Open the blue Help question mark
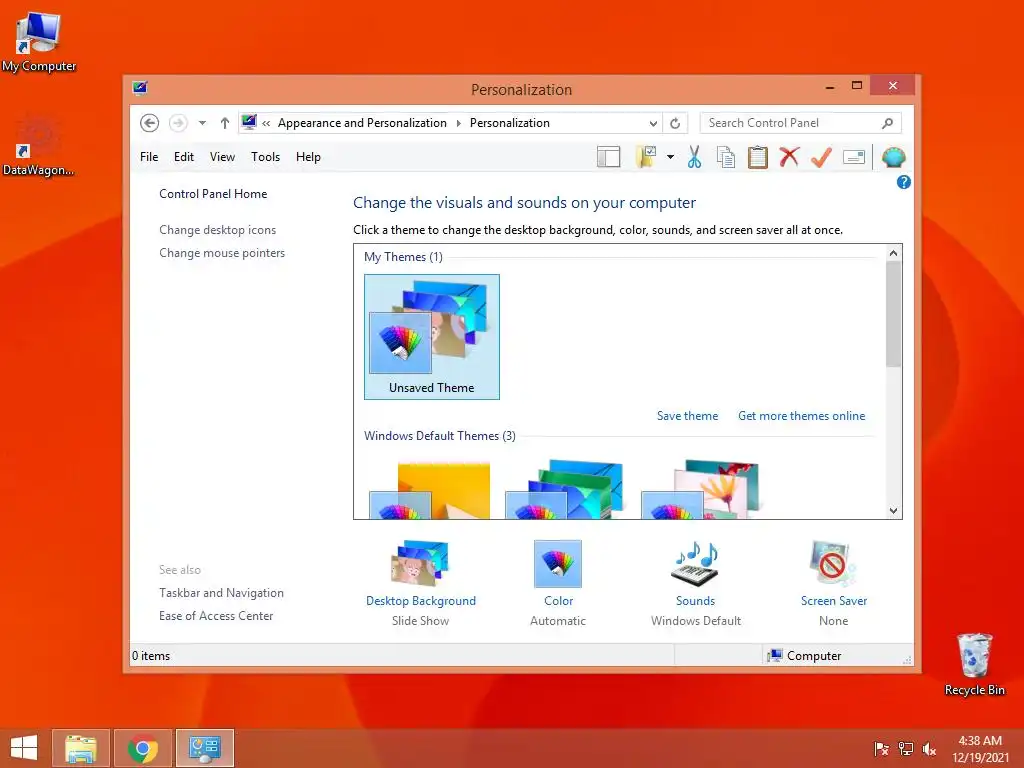Viewport: 1024px width, 768px height. 904,182
